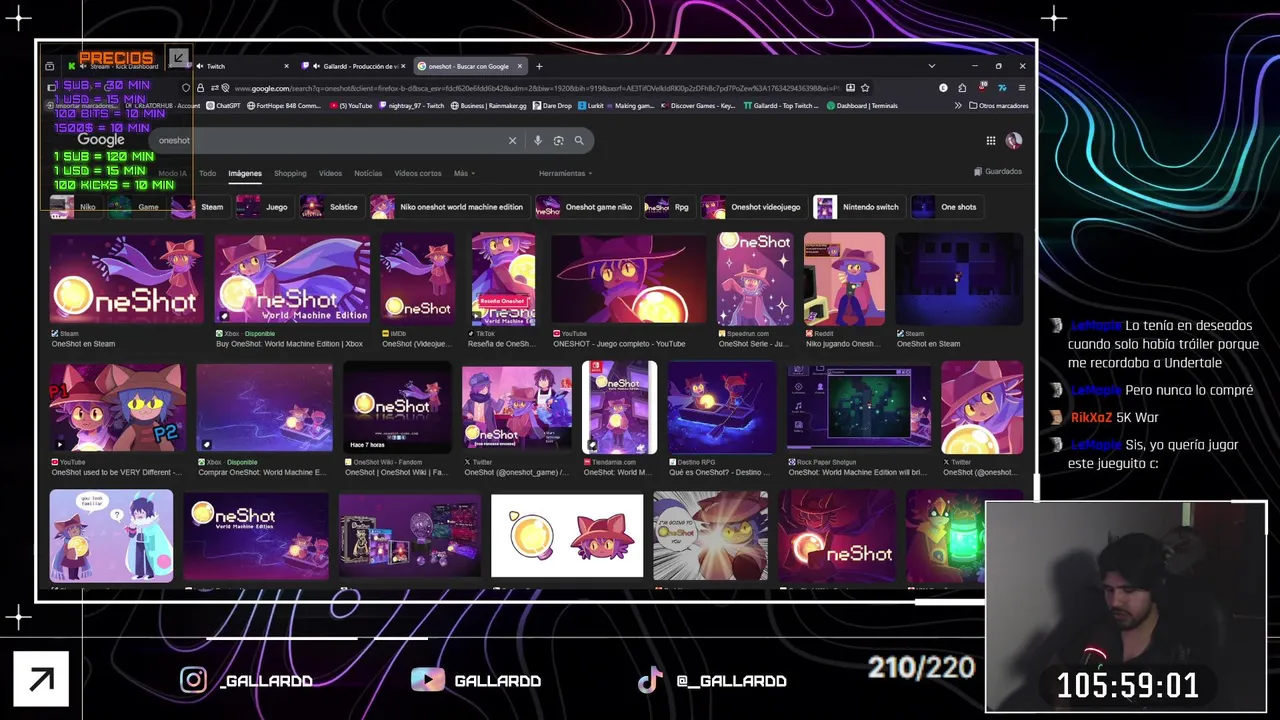Filter images by the Rpg chip
The image size is (1280, 720).
pyautogui.click(x=669, y=207)
